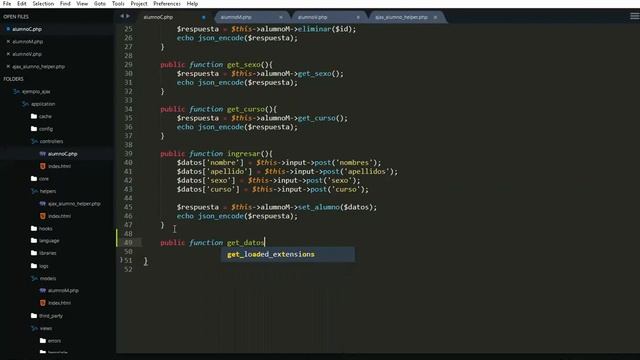Click line number 34 in gutter
This screenshot has height=360, width=640.
pyautogui.click(x=128, y=109)
